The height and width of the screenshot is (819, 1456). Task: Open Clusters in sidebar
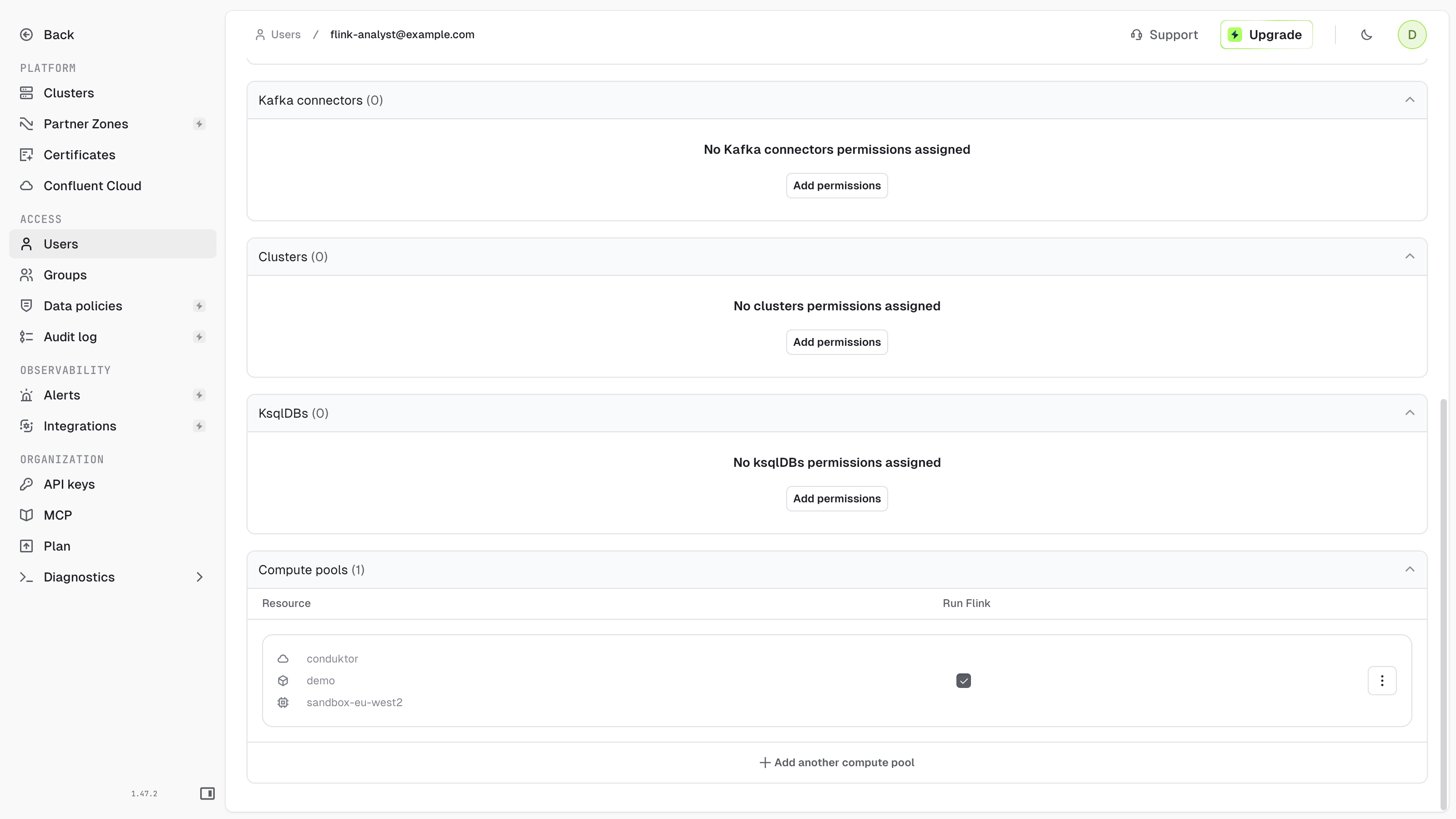[112, 93]
